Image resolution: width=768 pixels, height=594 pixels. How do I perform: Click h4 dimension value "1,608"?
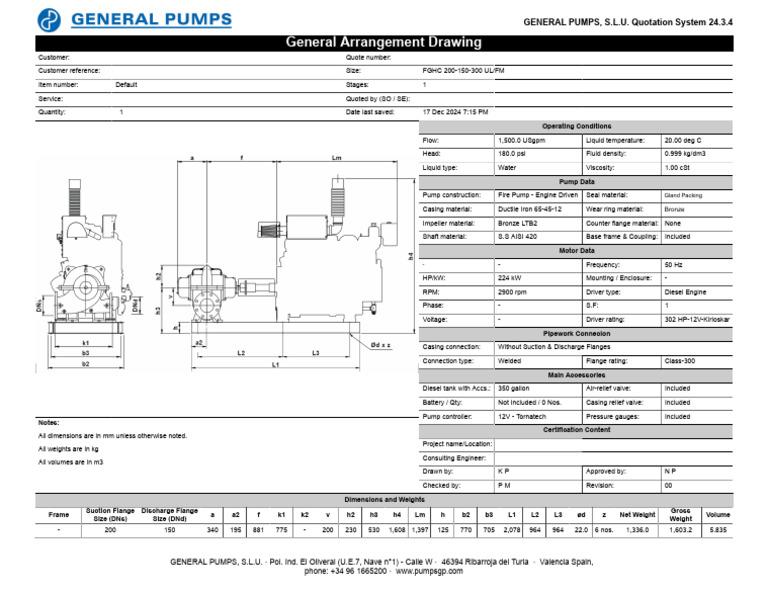tap(397, 530)
